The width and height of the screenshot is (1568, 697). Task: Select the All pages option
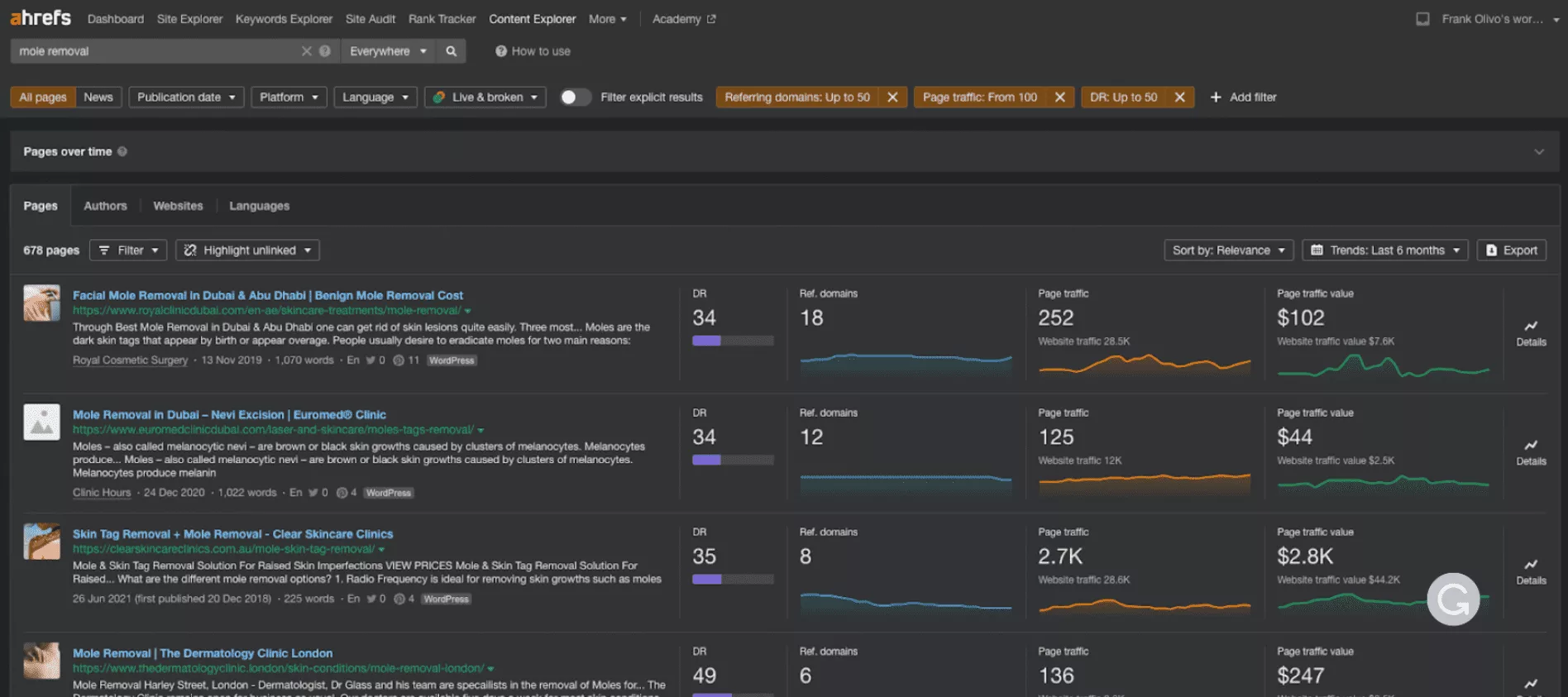(43, 98)
